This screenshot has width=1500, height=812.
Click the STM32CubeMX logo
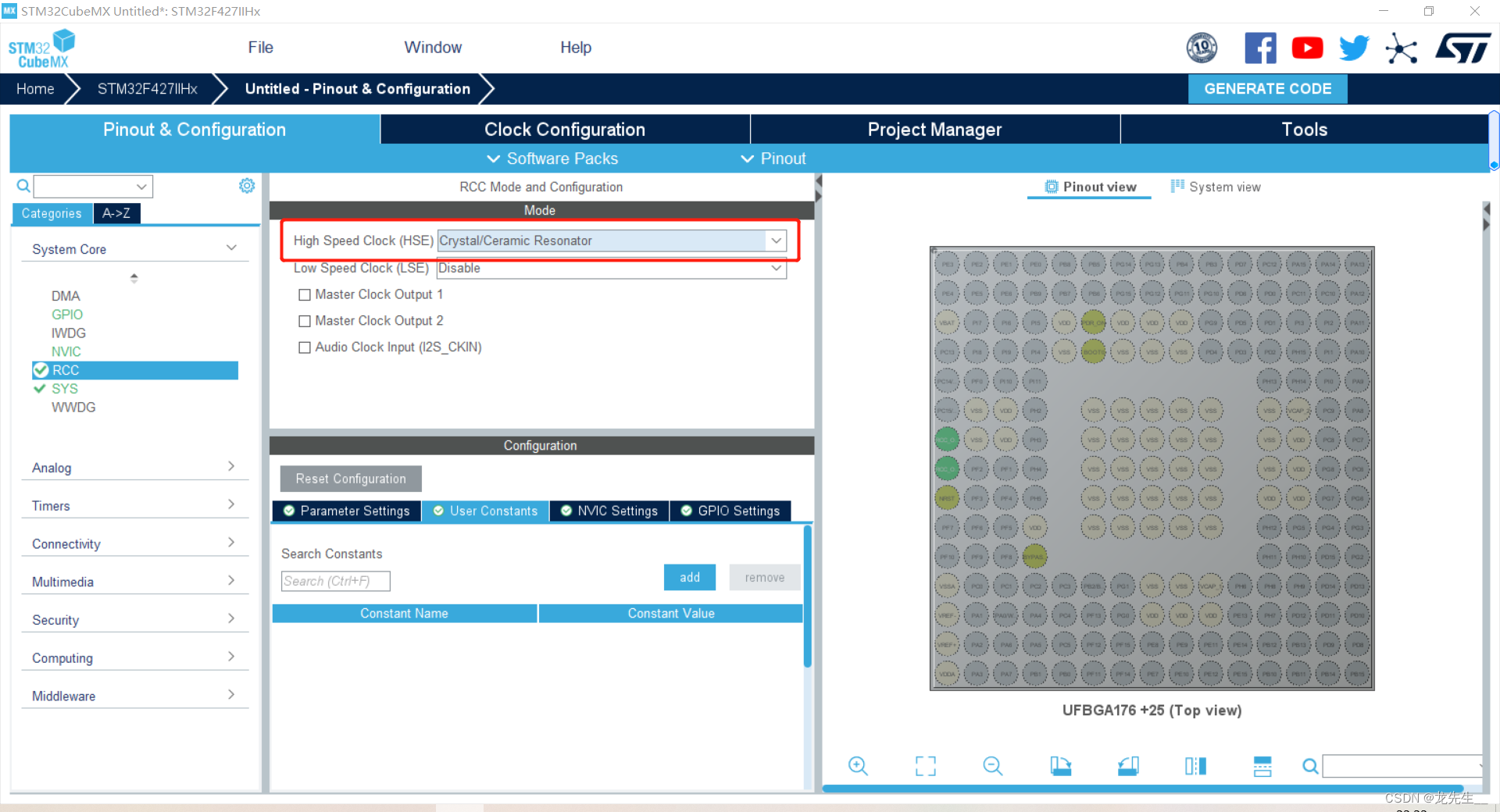(x=41, y=48)
